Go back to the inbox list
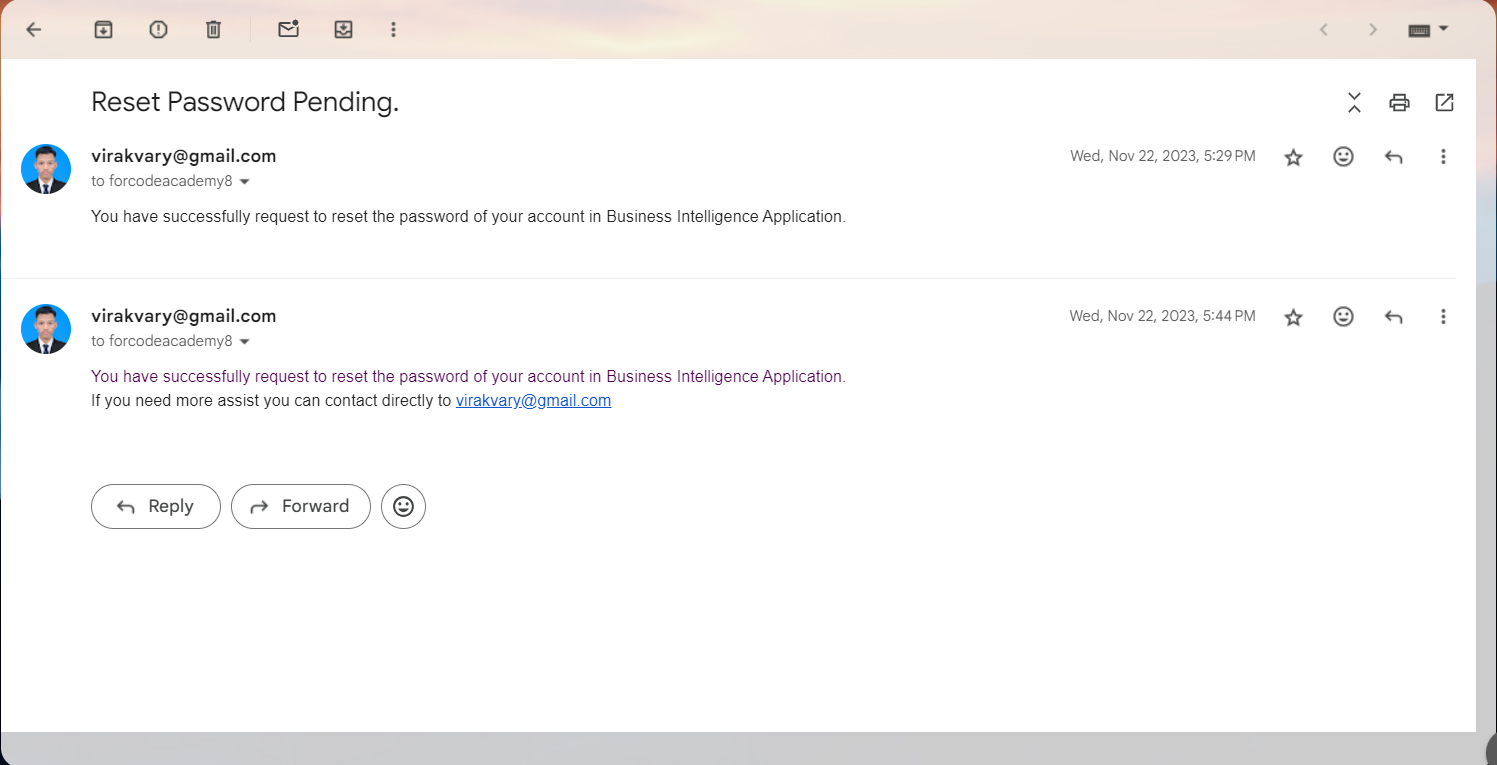This screenshot has height=765, width=1497. pos(34,30)
